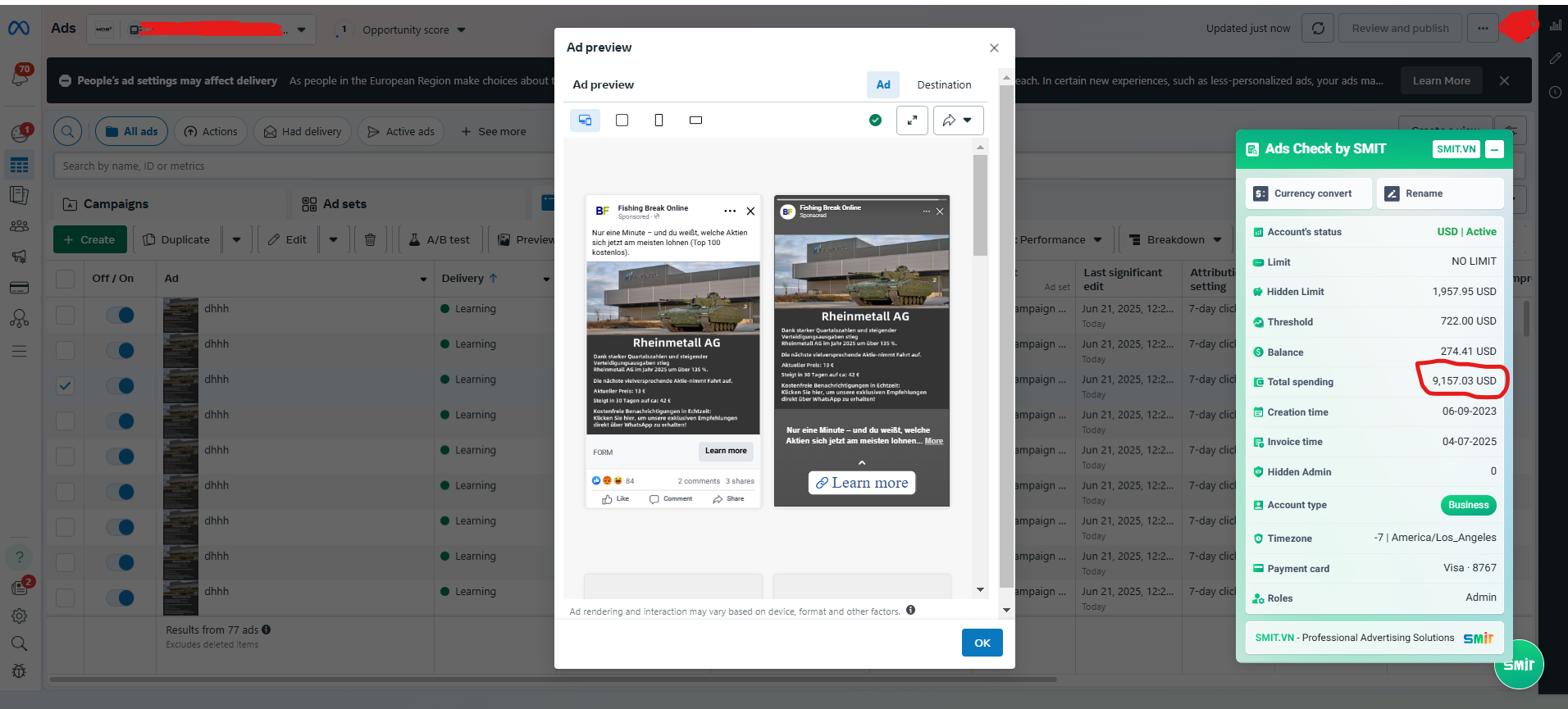This screenshot has height=709, width=1568.
Task: Open the clock history icon on right rail
Action: pyautogui.click(x=1556, y=92)
